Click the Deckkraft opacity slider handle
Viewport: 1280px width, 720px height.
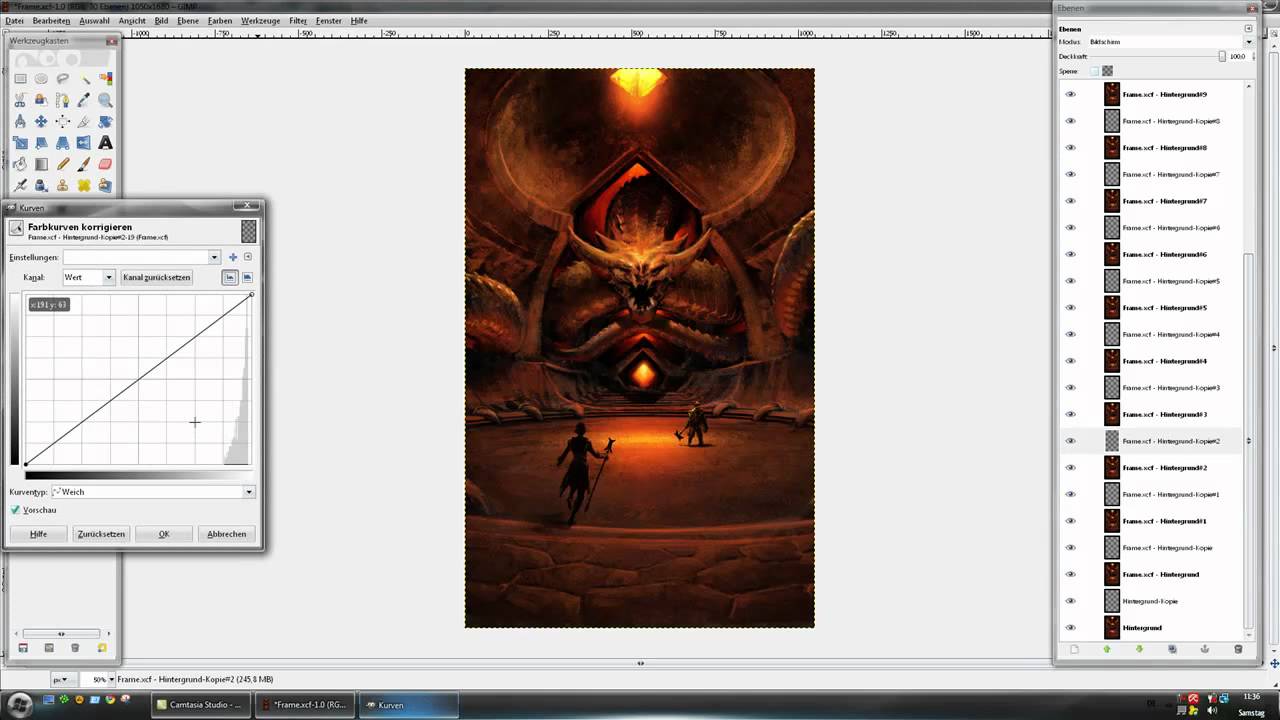click(x=1222, y=56)
